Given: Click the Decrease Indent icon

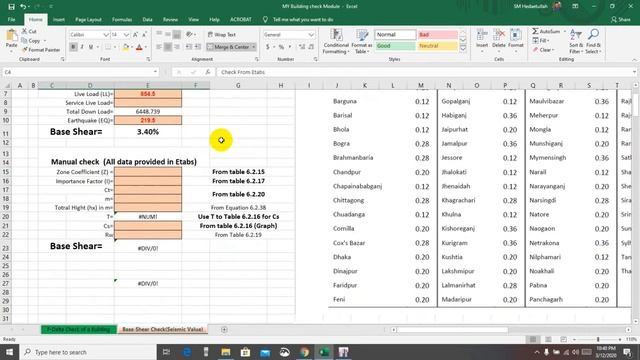Looking at the screenshot, I should pyautogui.click(x=189, y=47).
